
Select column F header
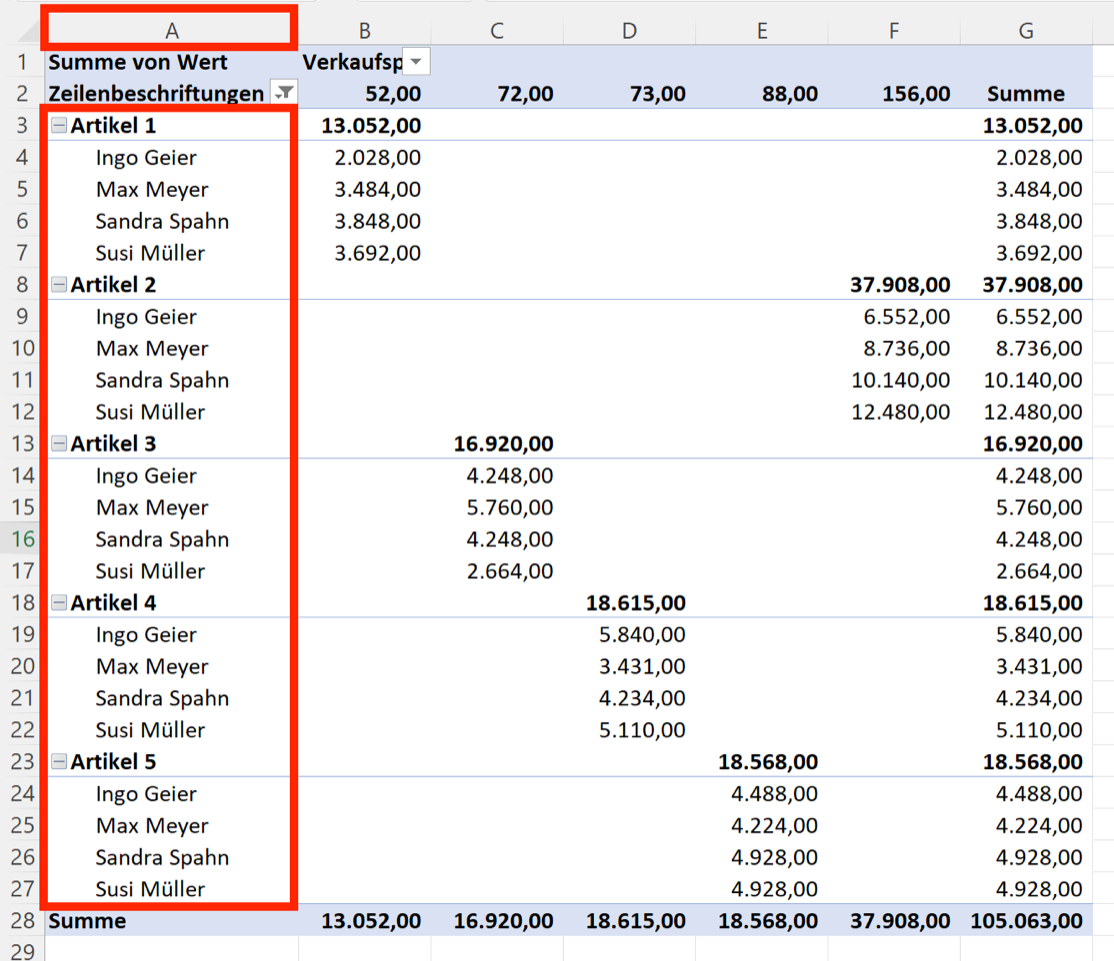click(x=894, y=31)
